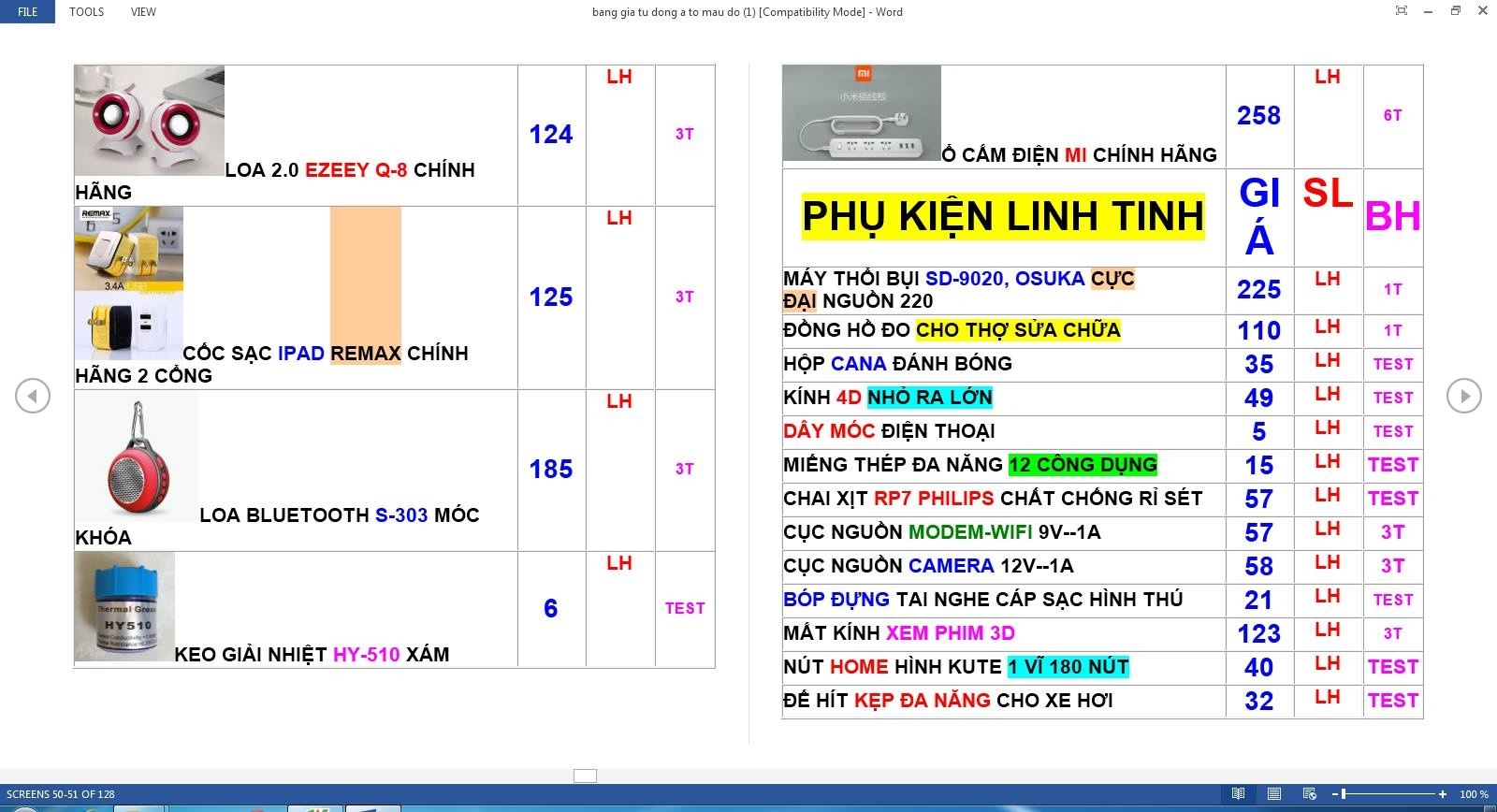The height and width of the screenshot is (812, 1497).
Task: Click the TEST cell in the KEO GIẢI NHIỆT row
Action: pyautogui.click(x=685, y=609)
